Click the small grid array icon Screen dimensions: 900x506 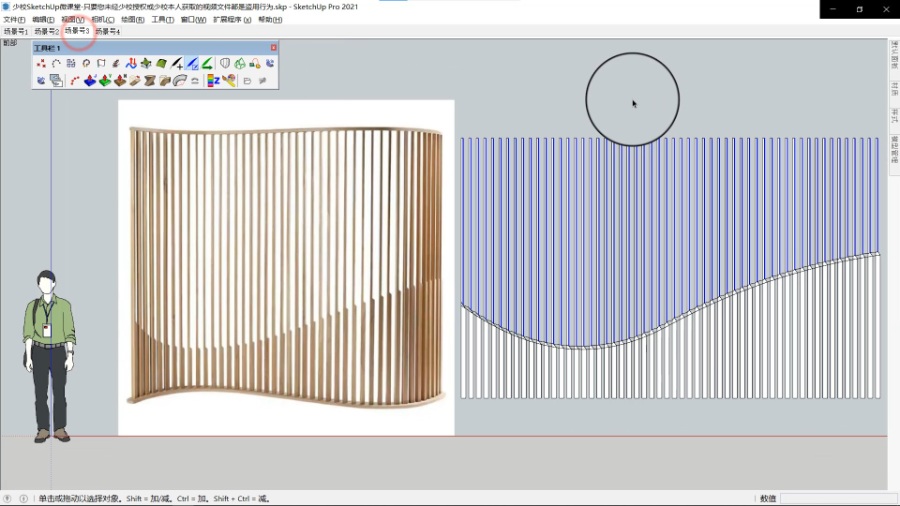click(x=71, y=64)
